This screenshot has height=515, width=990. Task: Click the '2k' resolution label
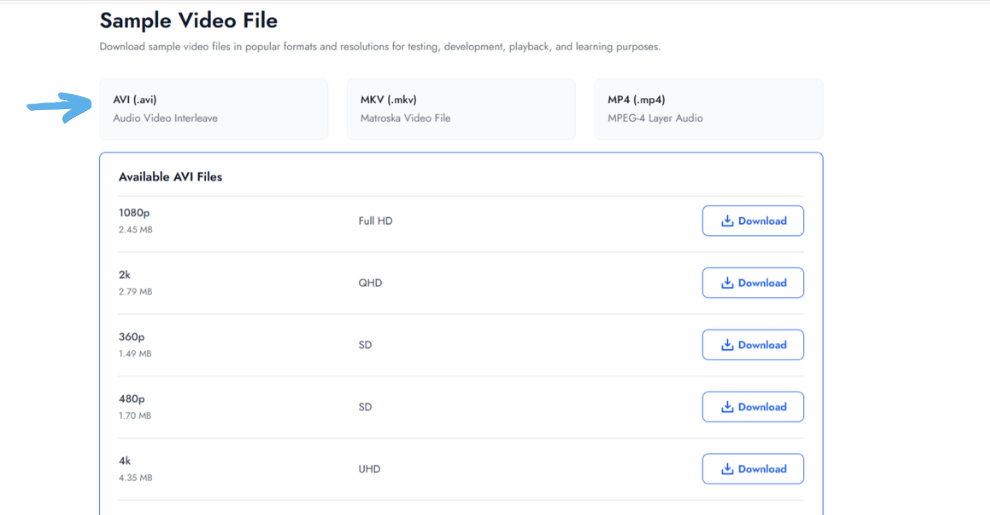click(124, 275)
